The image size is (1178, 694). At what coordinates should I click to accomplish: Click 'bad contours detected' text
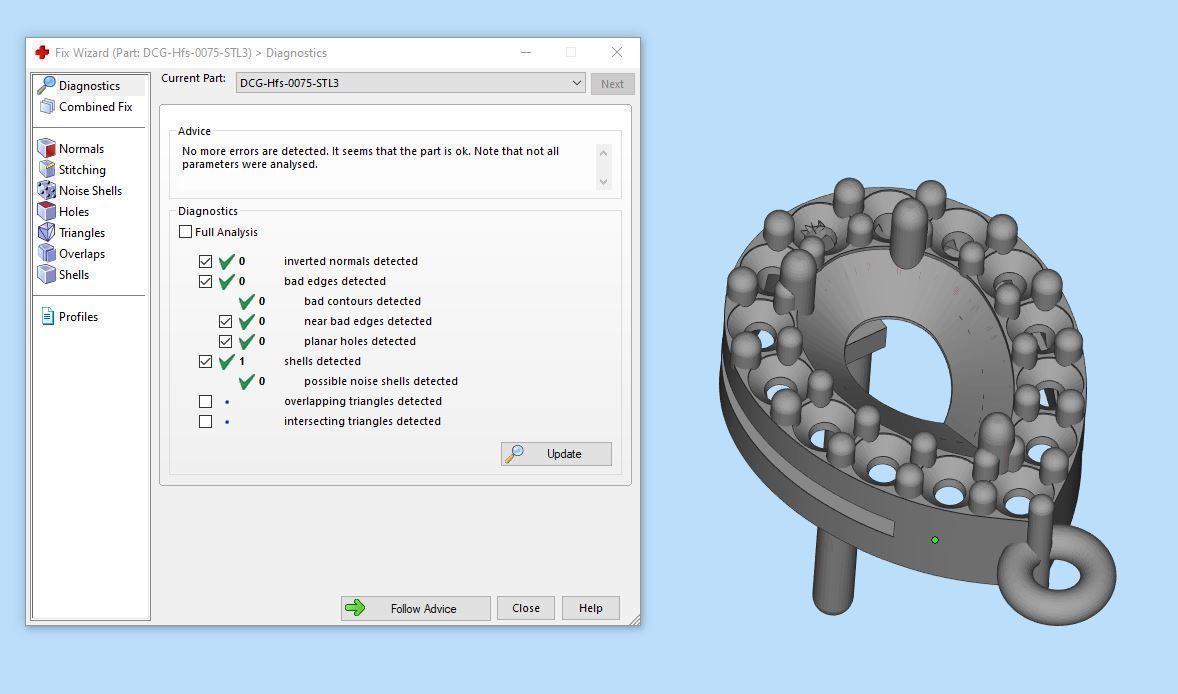point(362,301)
